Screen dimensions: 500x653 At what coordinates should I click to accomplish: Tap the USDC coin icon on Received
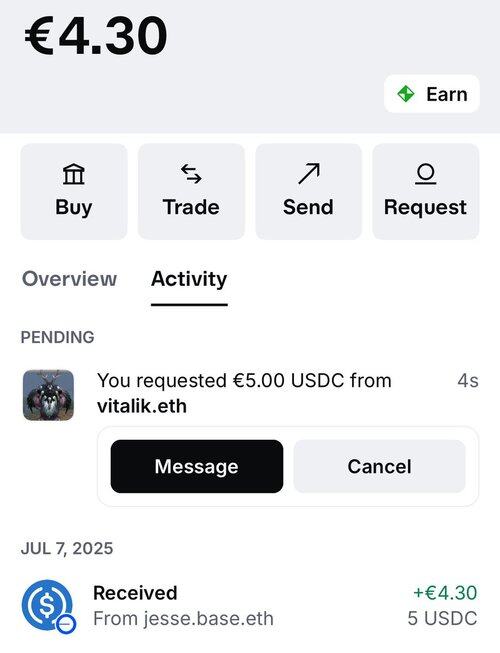pos(48,606)
